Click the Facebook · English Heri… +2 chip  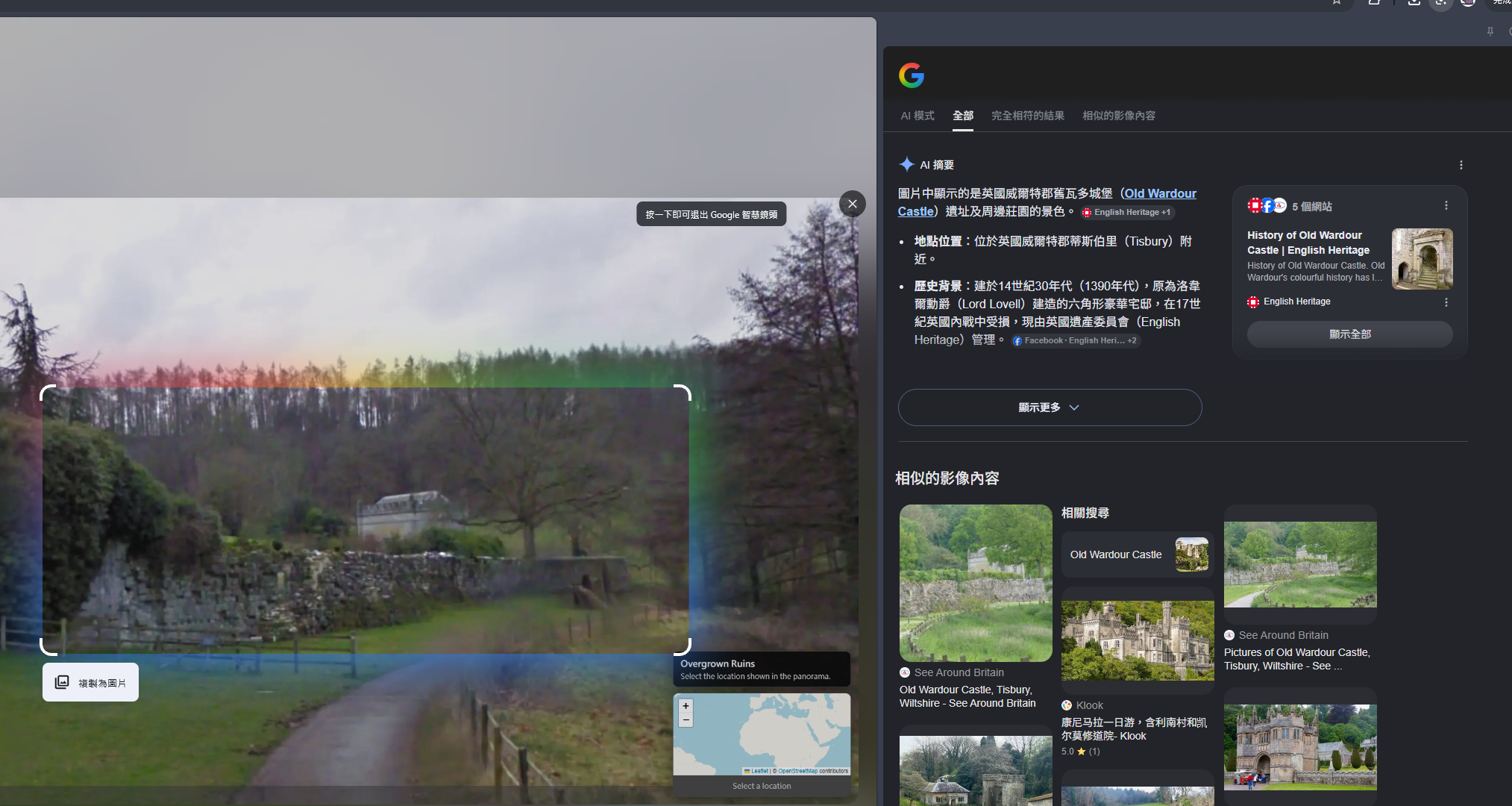click(1076, 340)
